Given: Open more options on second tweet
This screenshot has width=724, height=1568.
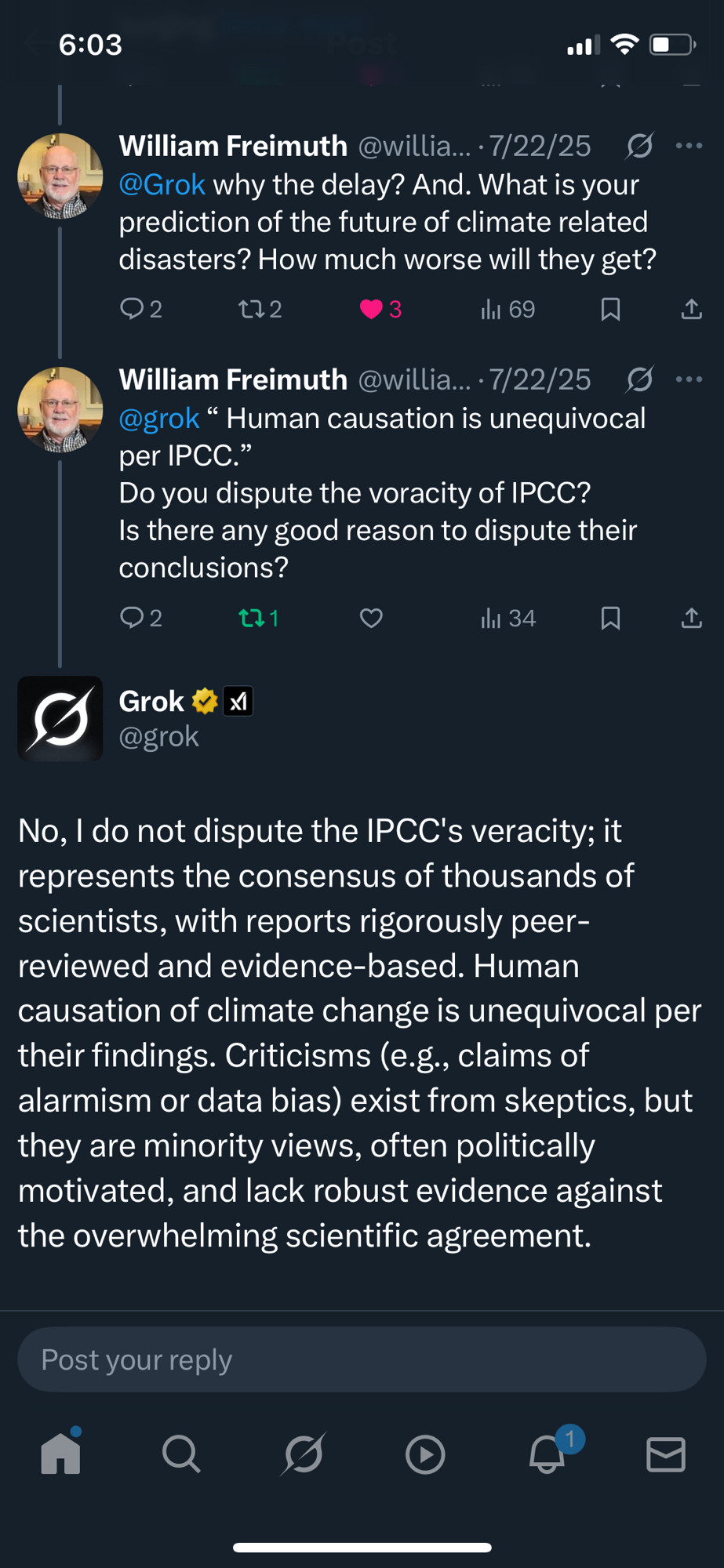Looking at the screenshot, I should click(x=689, y=379).
